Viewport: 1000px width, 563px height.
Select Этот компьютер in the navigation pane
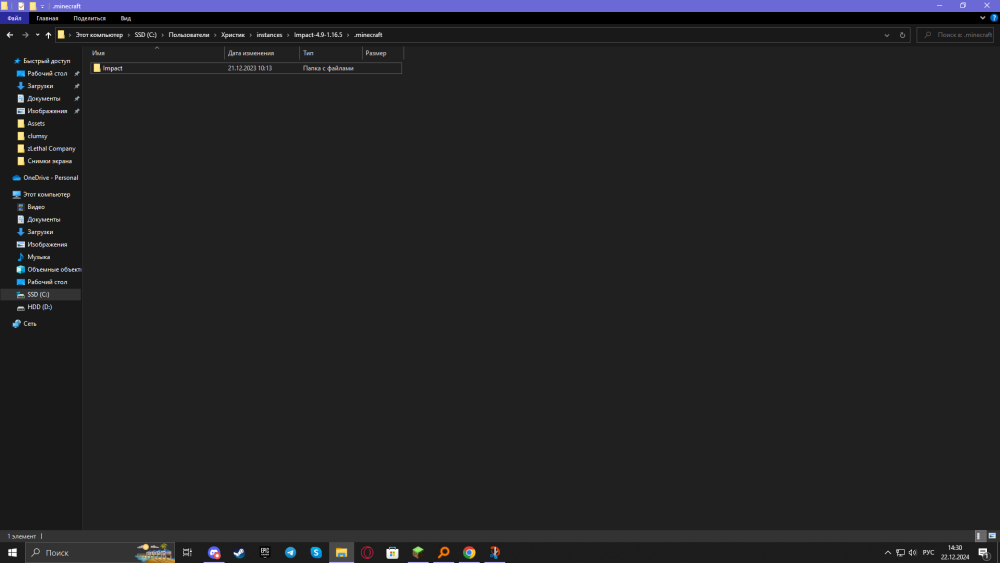46,194
